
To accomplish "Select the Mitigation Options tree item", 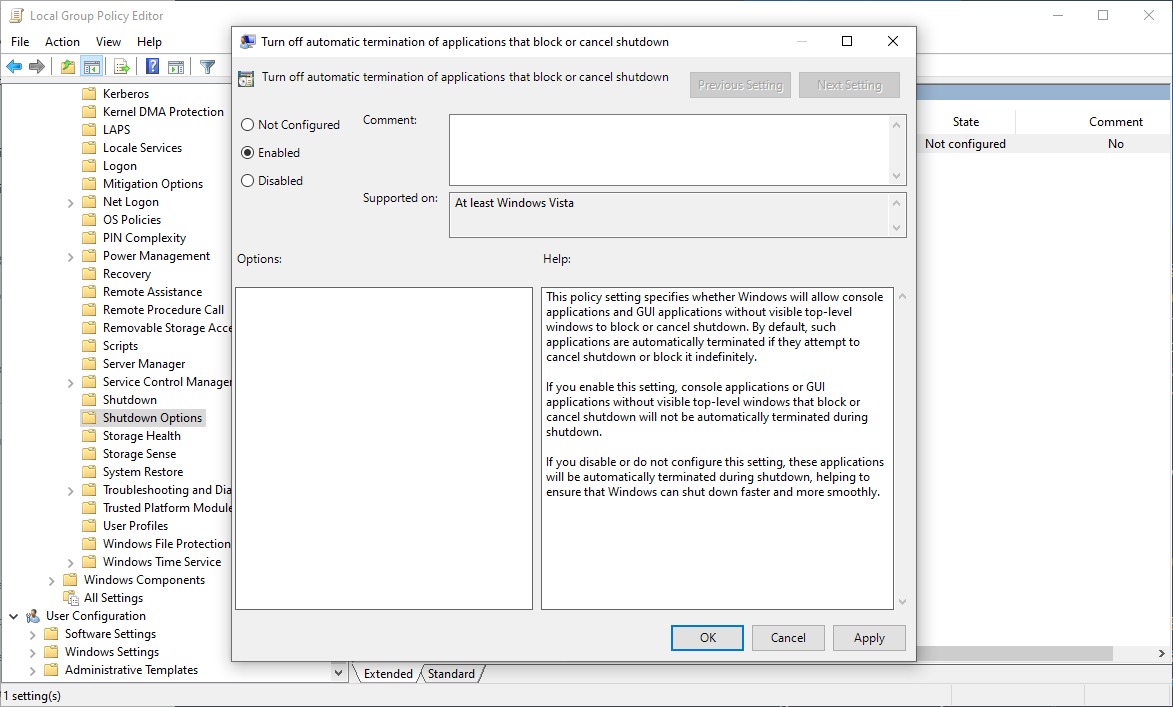I will [153, 184].
